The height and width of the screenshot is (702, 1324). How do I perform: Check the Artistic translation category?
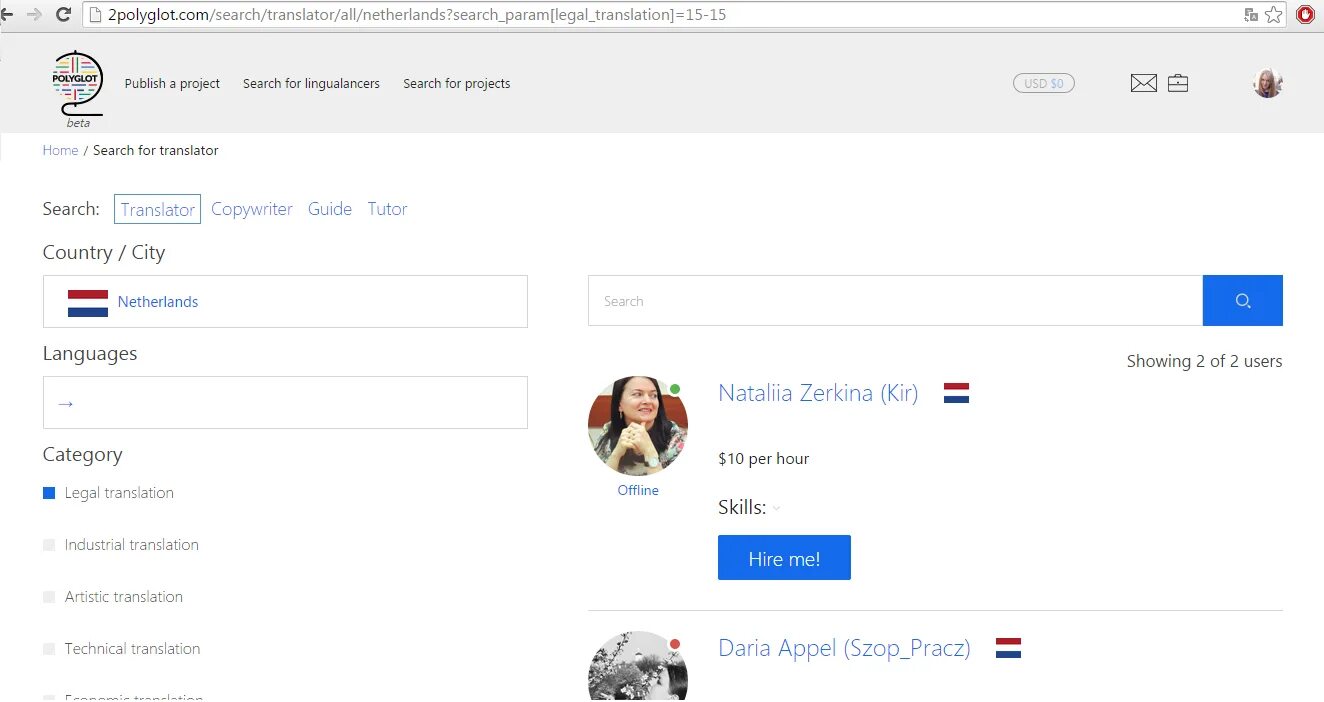pyautogui.click(x=49, y=597)
